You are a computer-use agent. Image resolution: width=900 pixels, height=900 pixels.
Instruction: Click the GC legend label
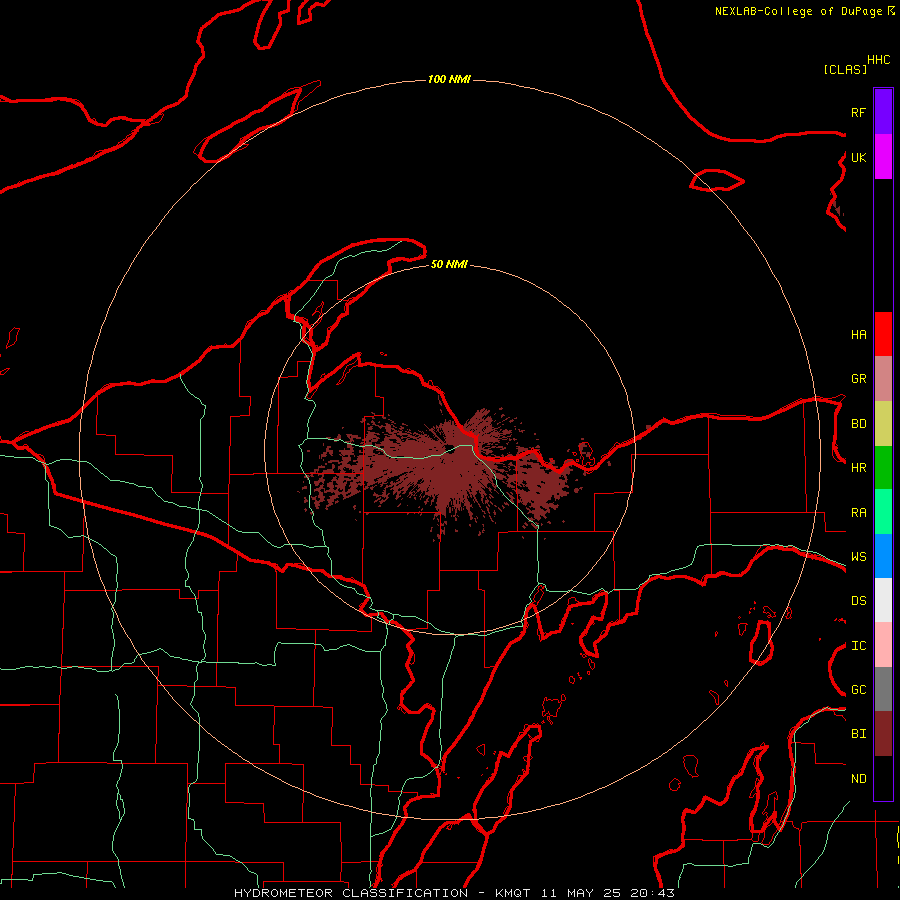point(858,690)
